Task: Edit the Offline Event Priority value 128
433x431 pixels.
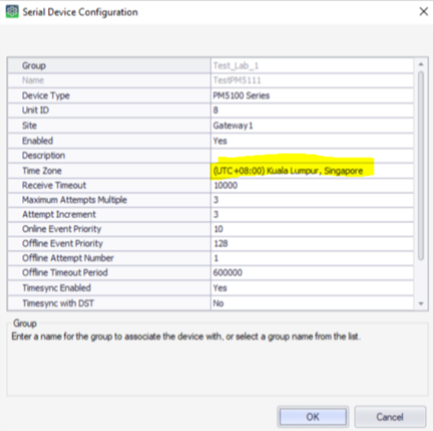Action: coord(312,244)
